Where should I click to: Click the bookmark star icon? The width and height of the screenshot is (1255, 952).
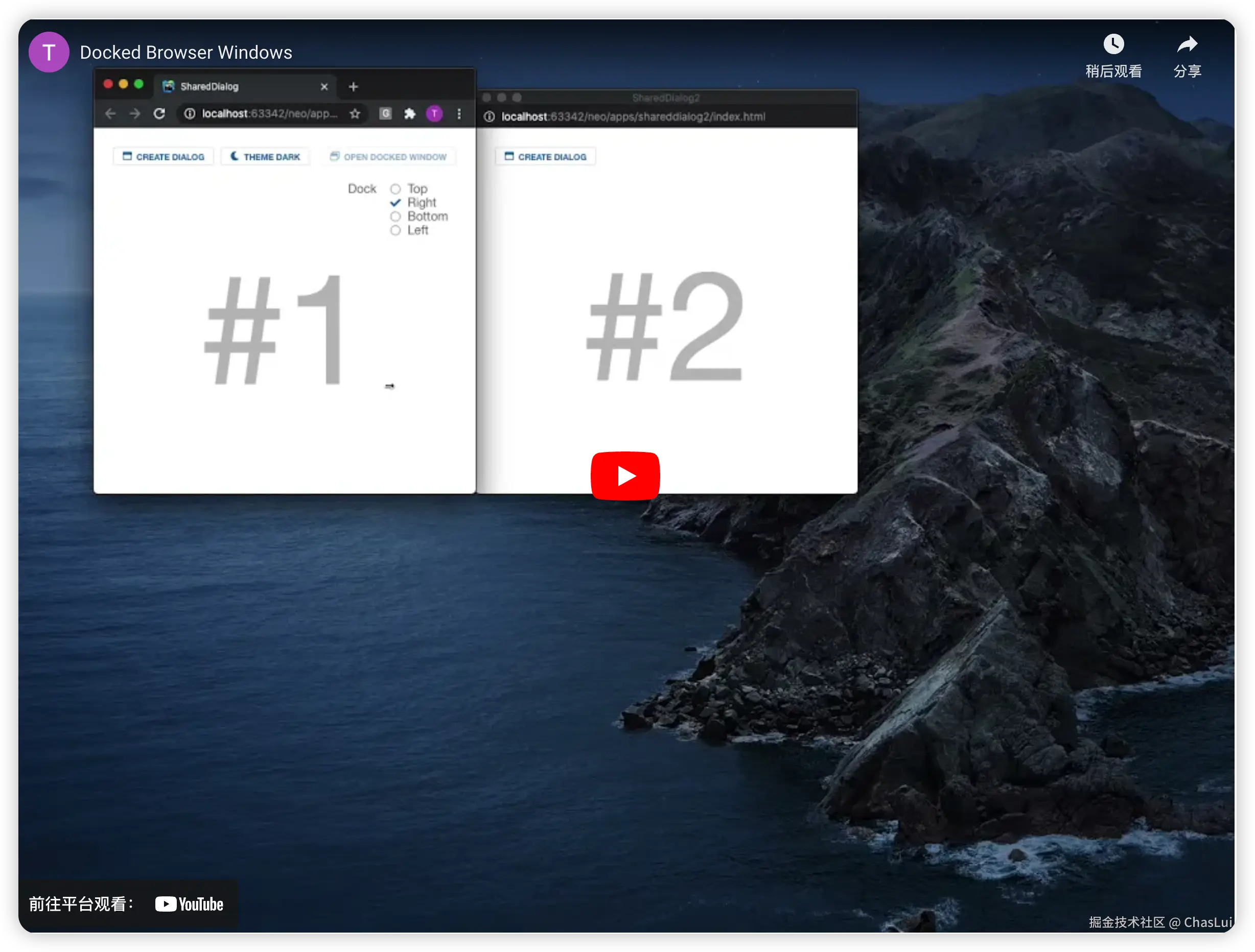pyautogui.click(x=355, y=114)
